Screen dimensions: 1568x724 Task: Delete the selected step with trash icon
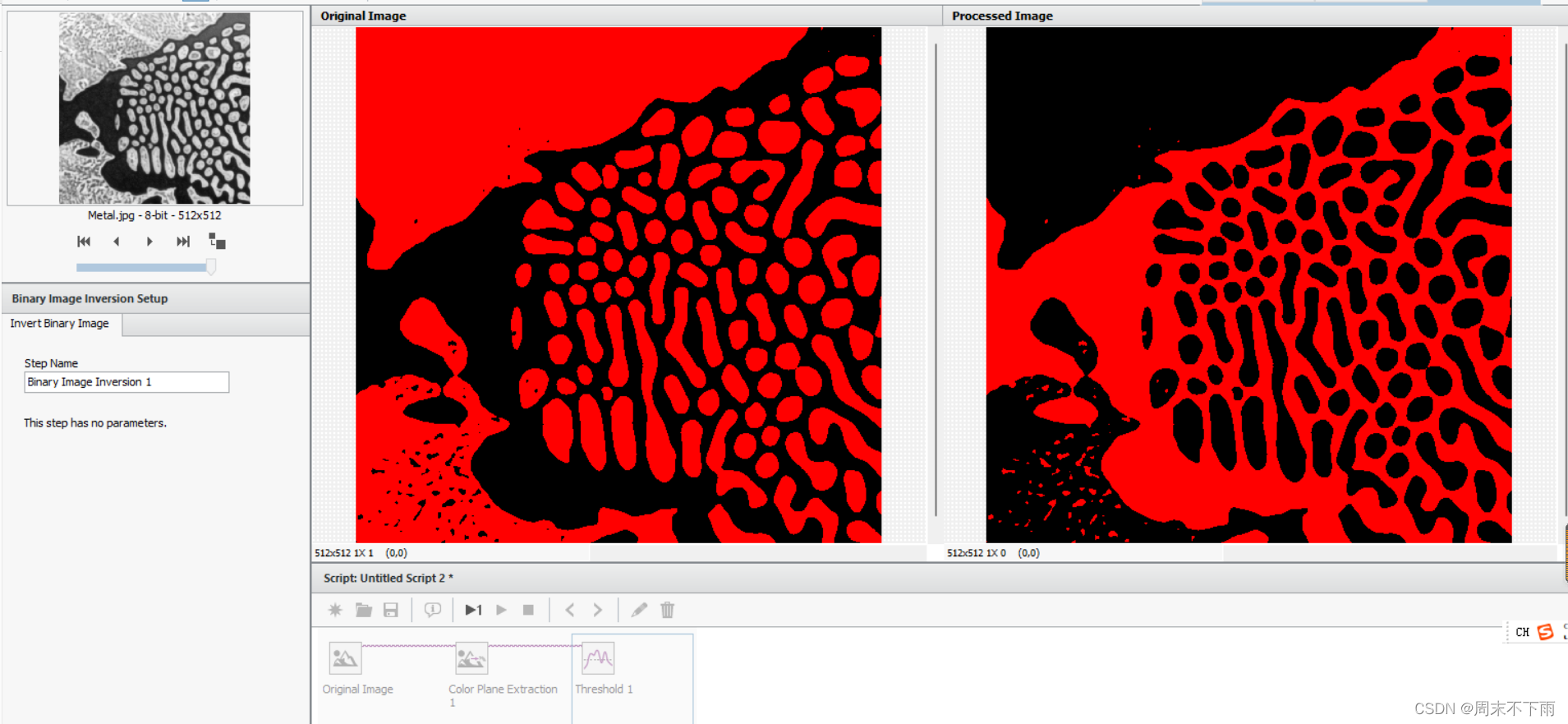(667, 610)
